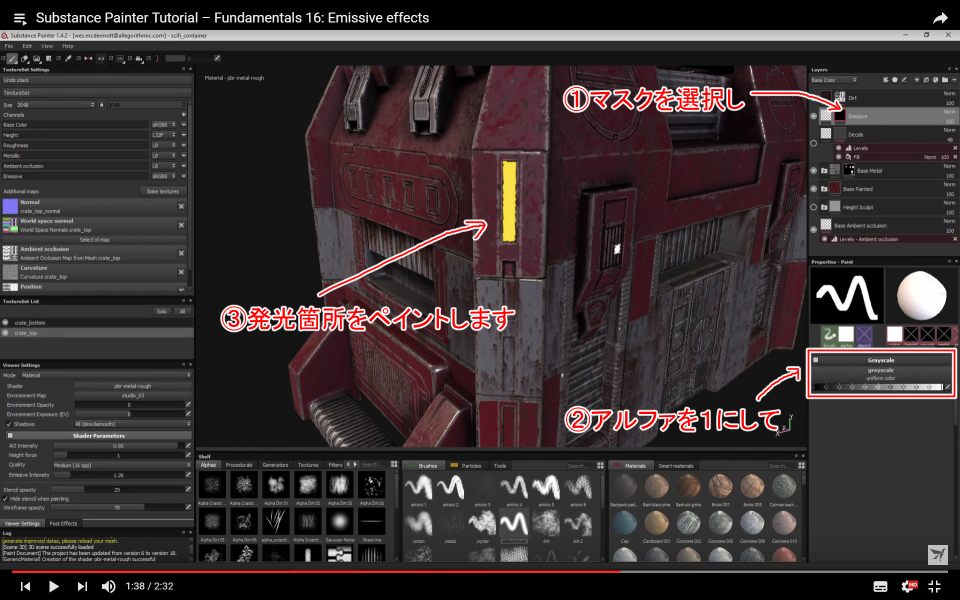Switch the Alphas shelf to grid view
Screen dimensions: 960x600
pyautogui.click(x=394, y=465)
